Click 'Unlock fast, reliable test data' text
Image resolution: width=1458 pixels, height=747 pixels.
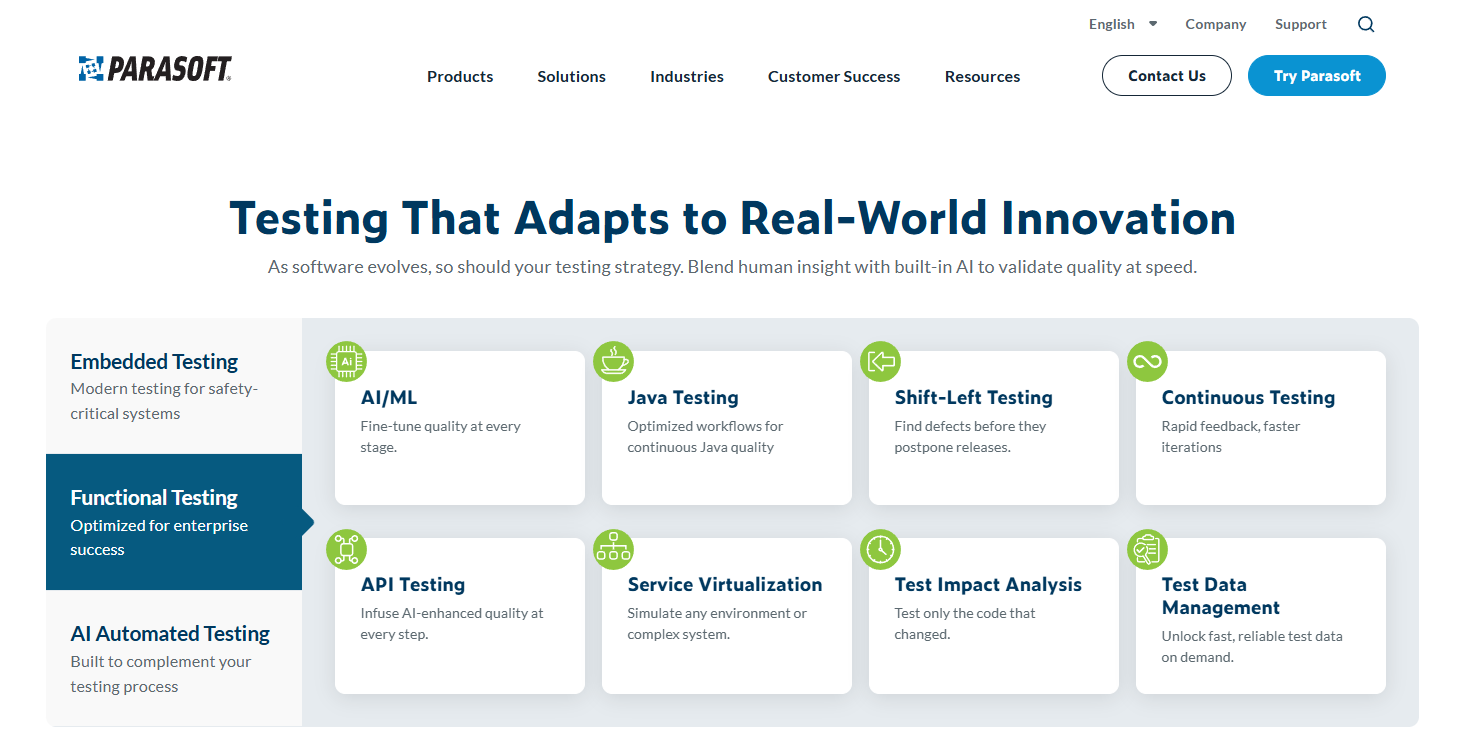[1252, 636]
